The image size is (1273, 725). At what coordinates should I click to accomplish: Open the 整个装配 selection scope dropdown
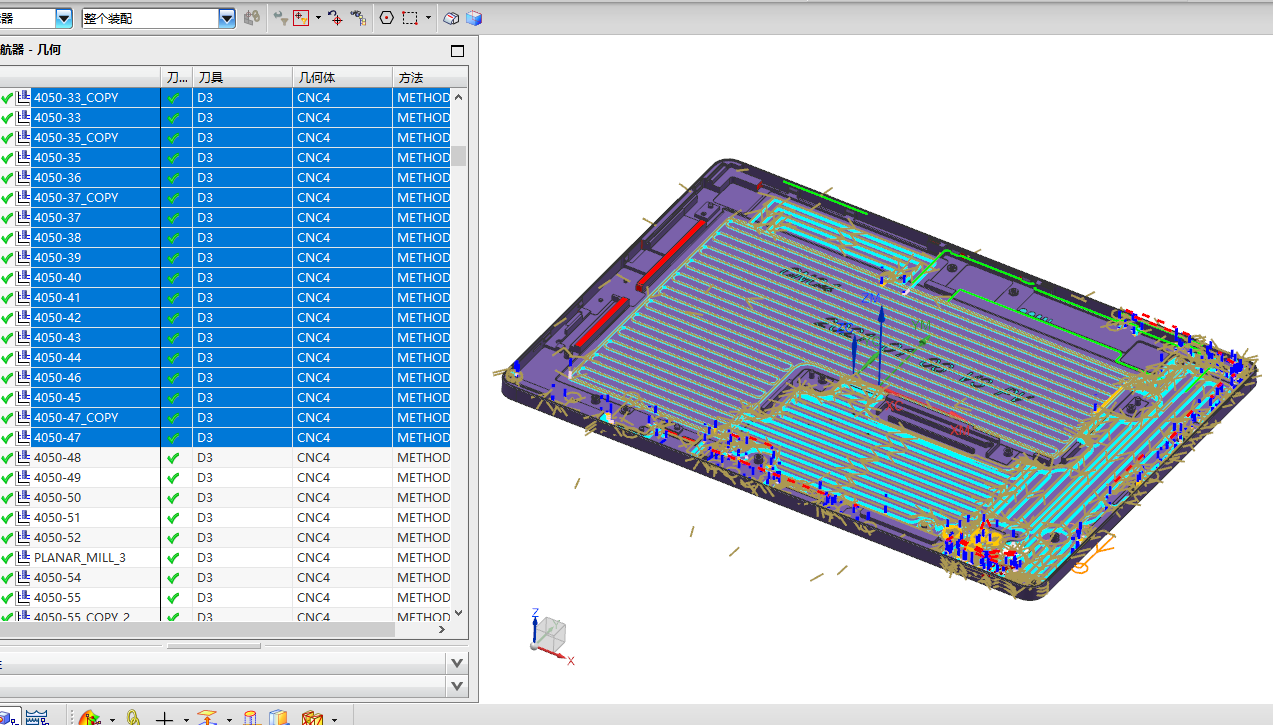[x=226, y=18]
